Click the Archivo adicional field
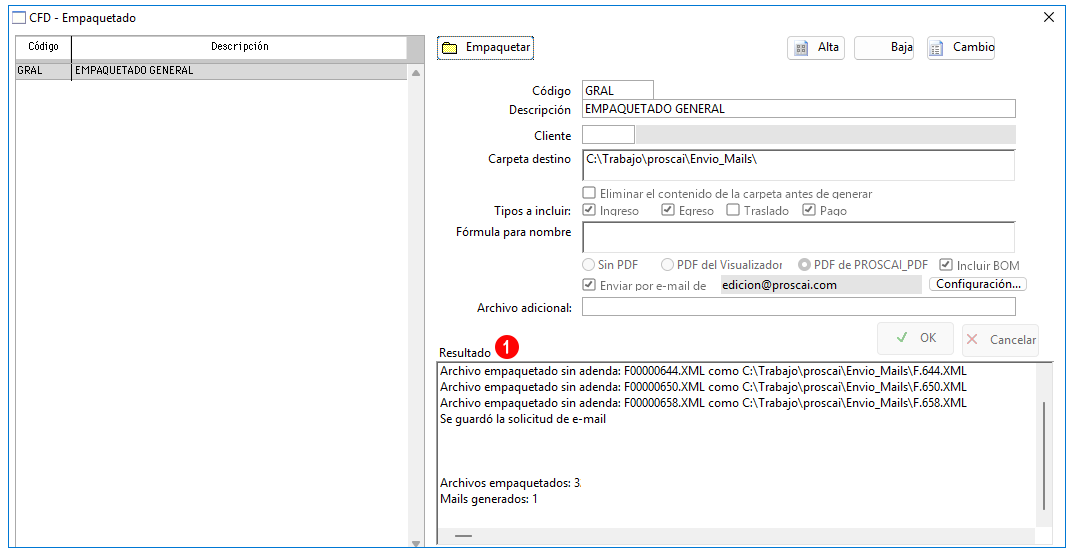The width and height of the screenshot is (1075, 552). 799,307
